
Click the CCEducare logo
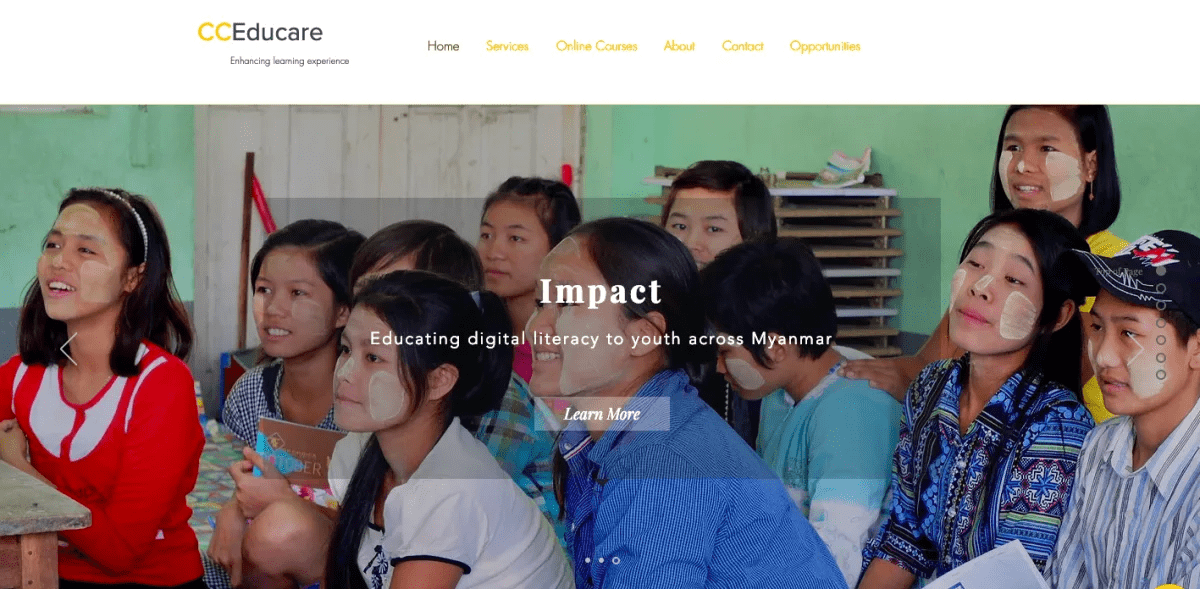pos(260,32)
